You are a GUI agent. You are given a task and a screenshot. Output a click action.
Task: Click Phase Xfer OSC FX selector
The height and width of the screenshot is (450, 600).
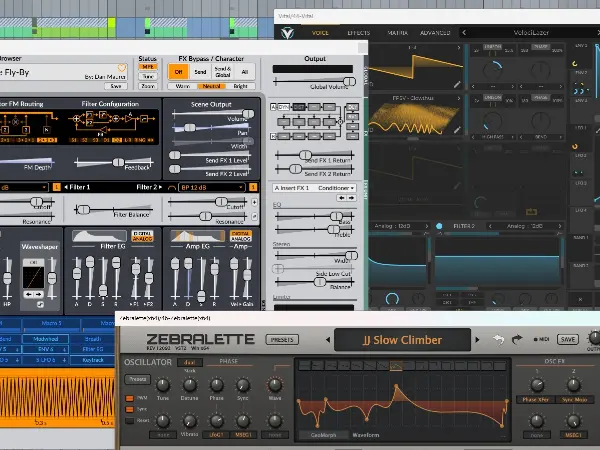click(x=535, y=399)
